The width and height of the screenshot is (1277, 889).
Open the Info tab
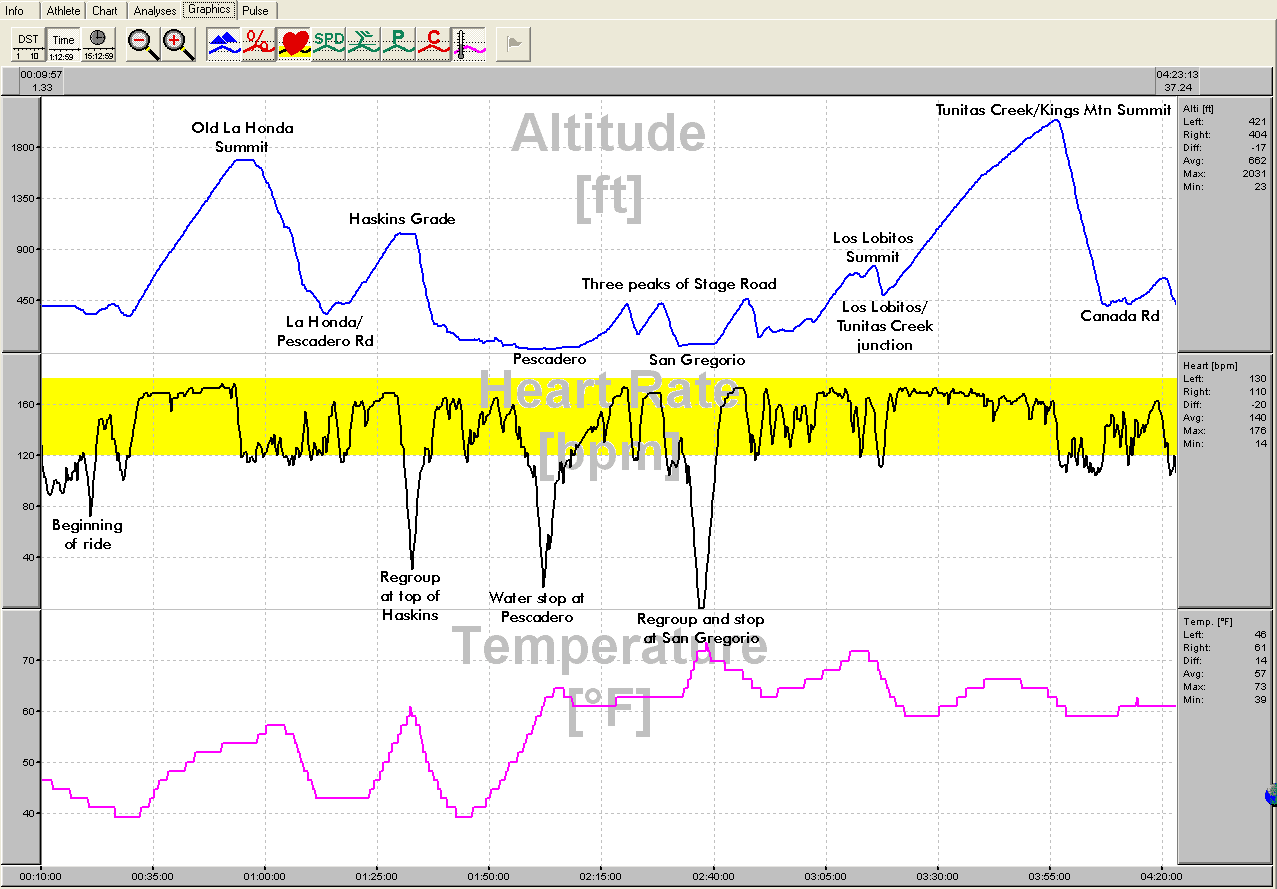click(x=15, y=11)
